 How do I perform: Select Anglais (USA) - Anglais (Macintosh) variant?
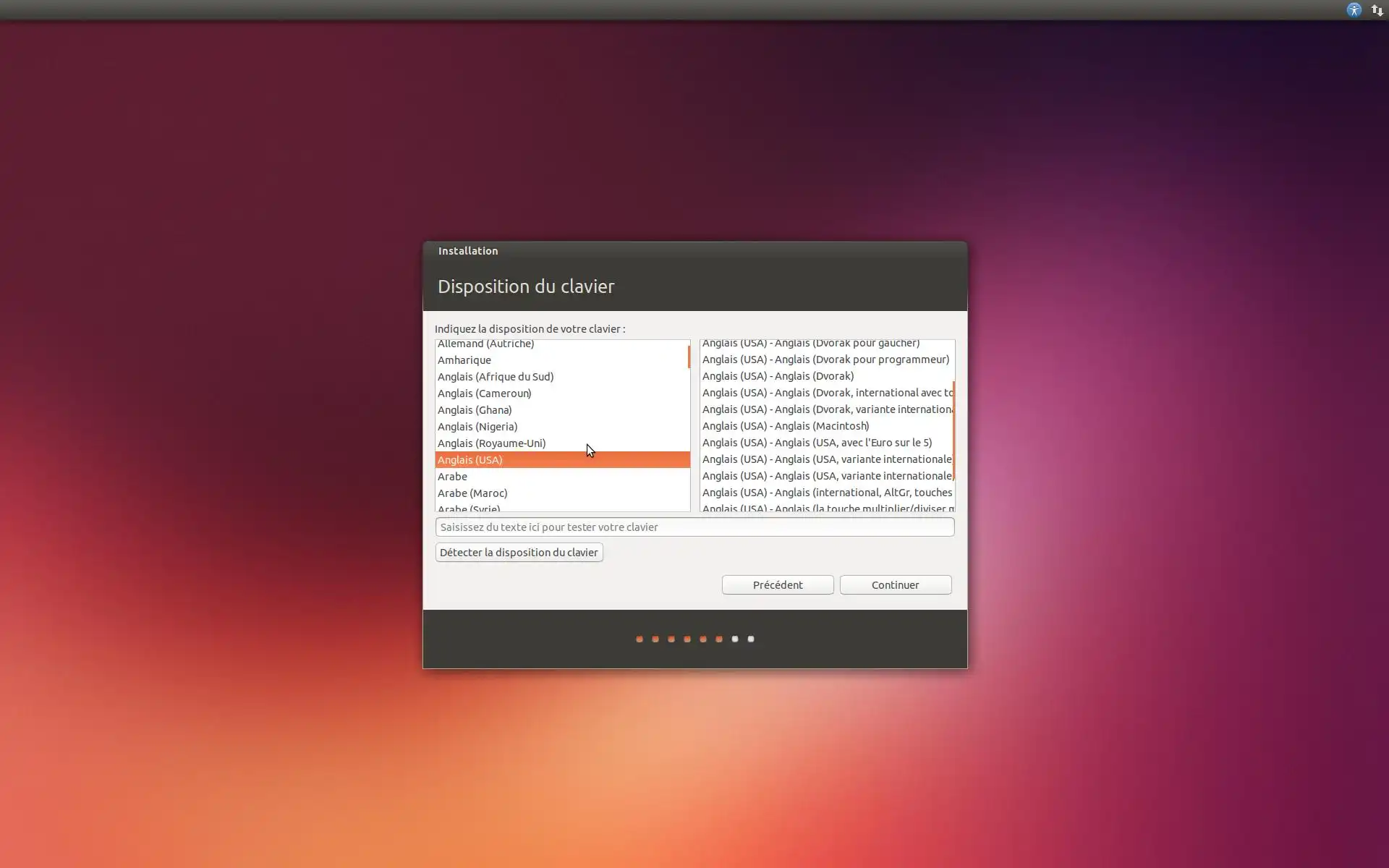point(786,426)
